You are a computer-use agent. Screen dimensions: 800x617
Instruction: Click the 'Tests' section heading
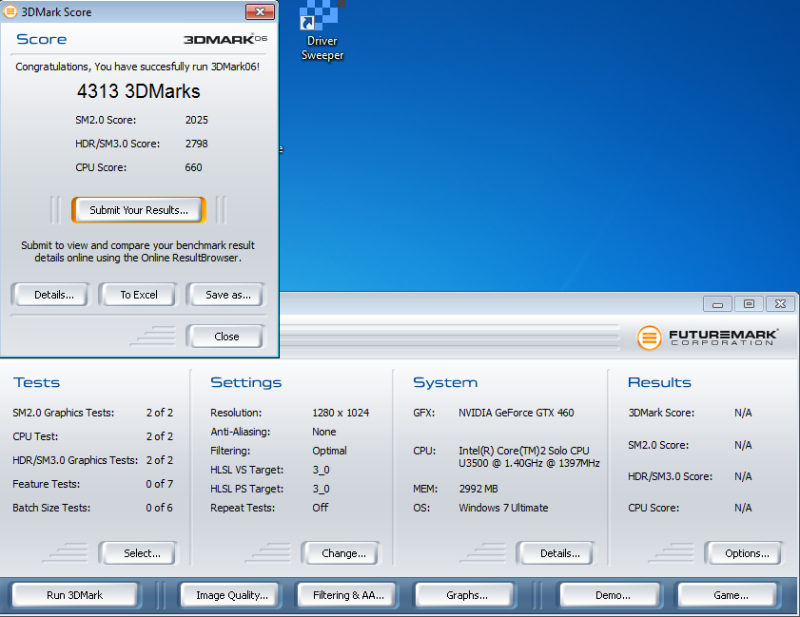(x=36, y=382)
